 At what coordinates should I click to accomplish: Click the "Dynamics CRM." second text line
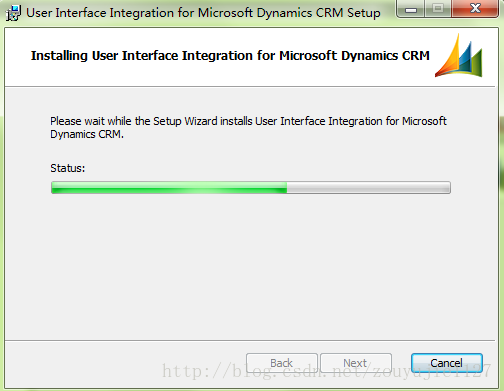coord(87,134)
